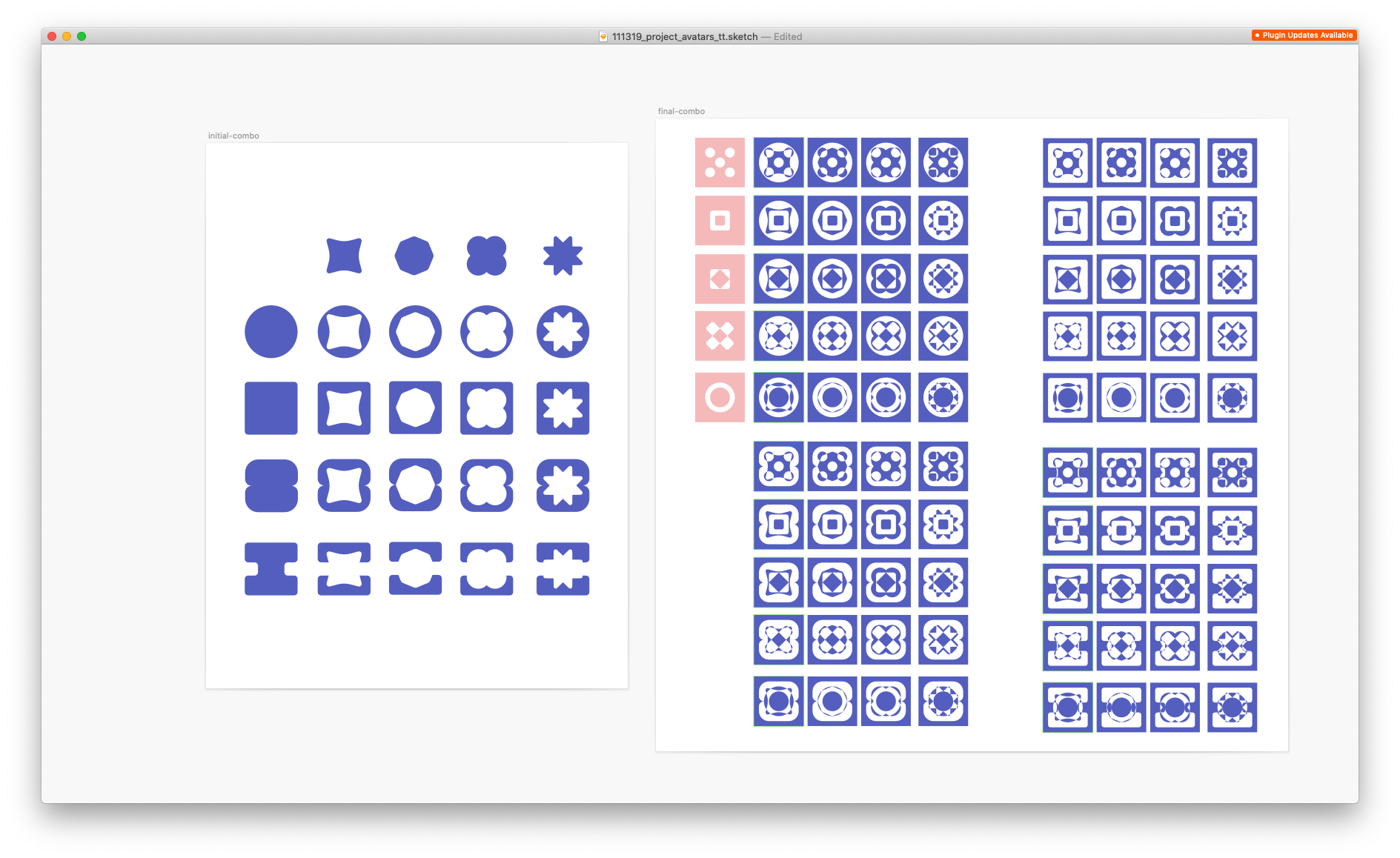Click the Plugin Updates Available badge

1304,35
